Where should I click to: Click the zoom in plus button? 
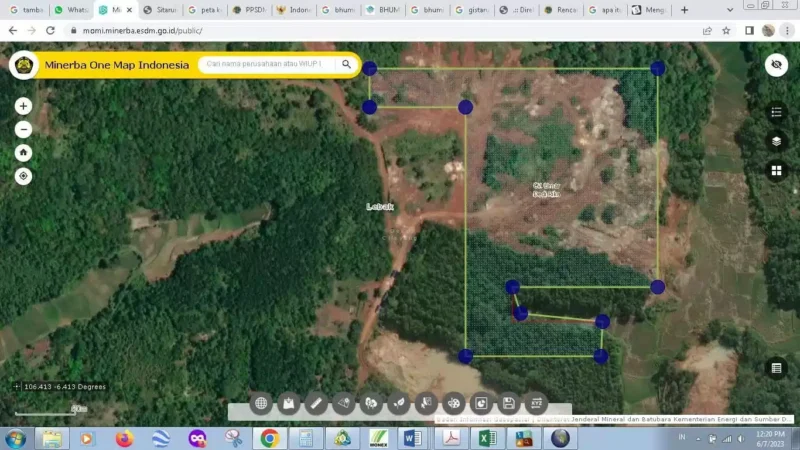tap(23, 106)
